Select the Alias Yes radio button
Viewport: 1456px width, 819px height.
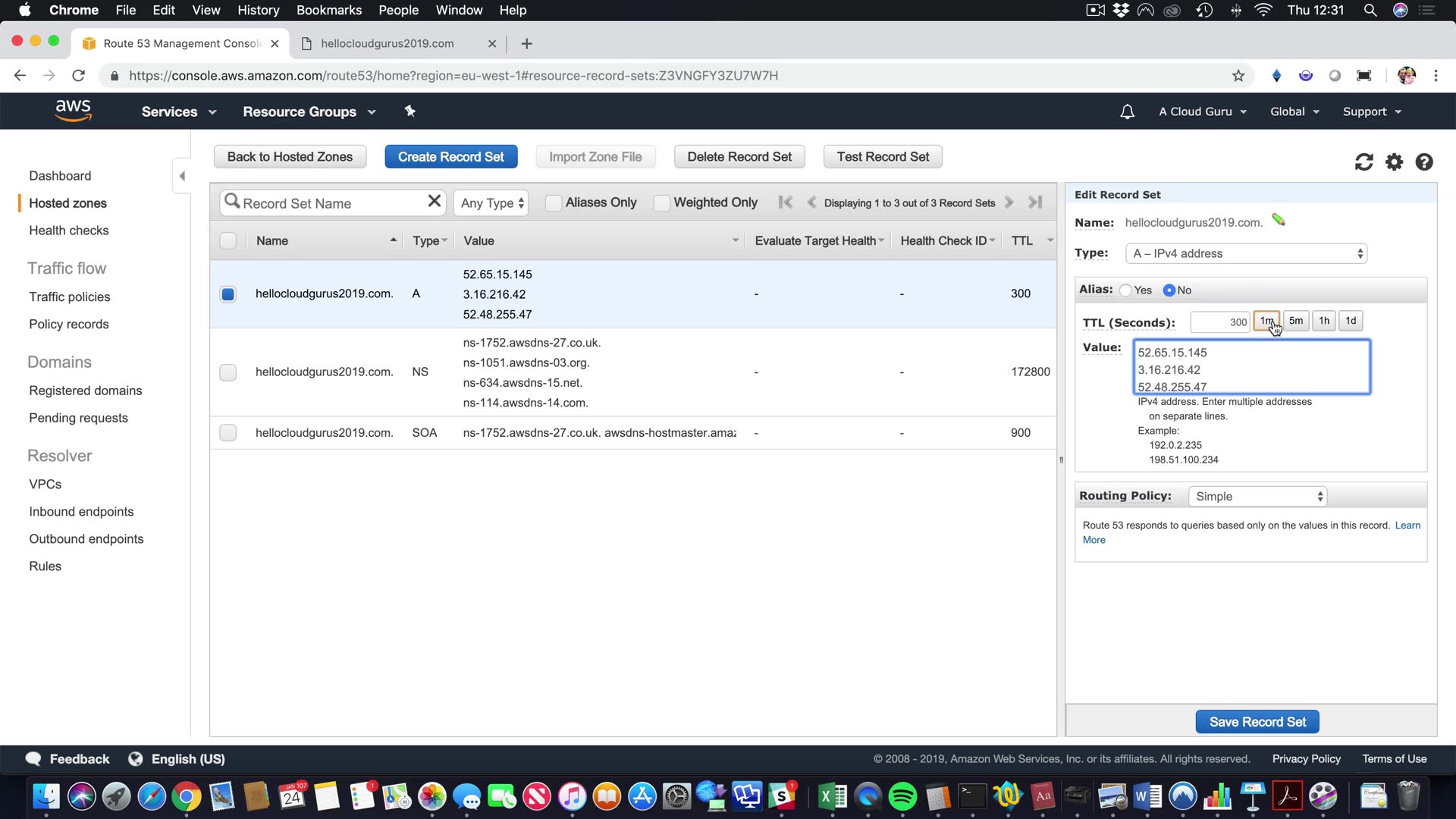click(1126, 290)
